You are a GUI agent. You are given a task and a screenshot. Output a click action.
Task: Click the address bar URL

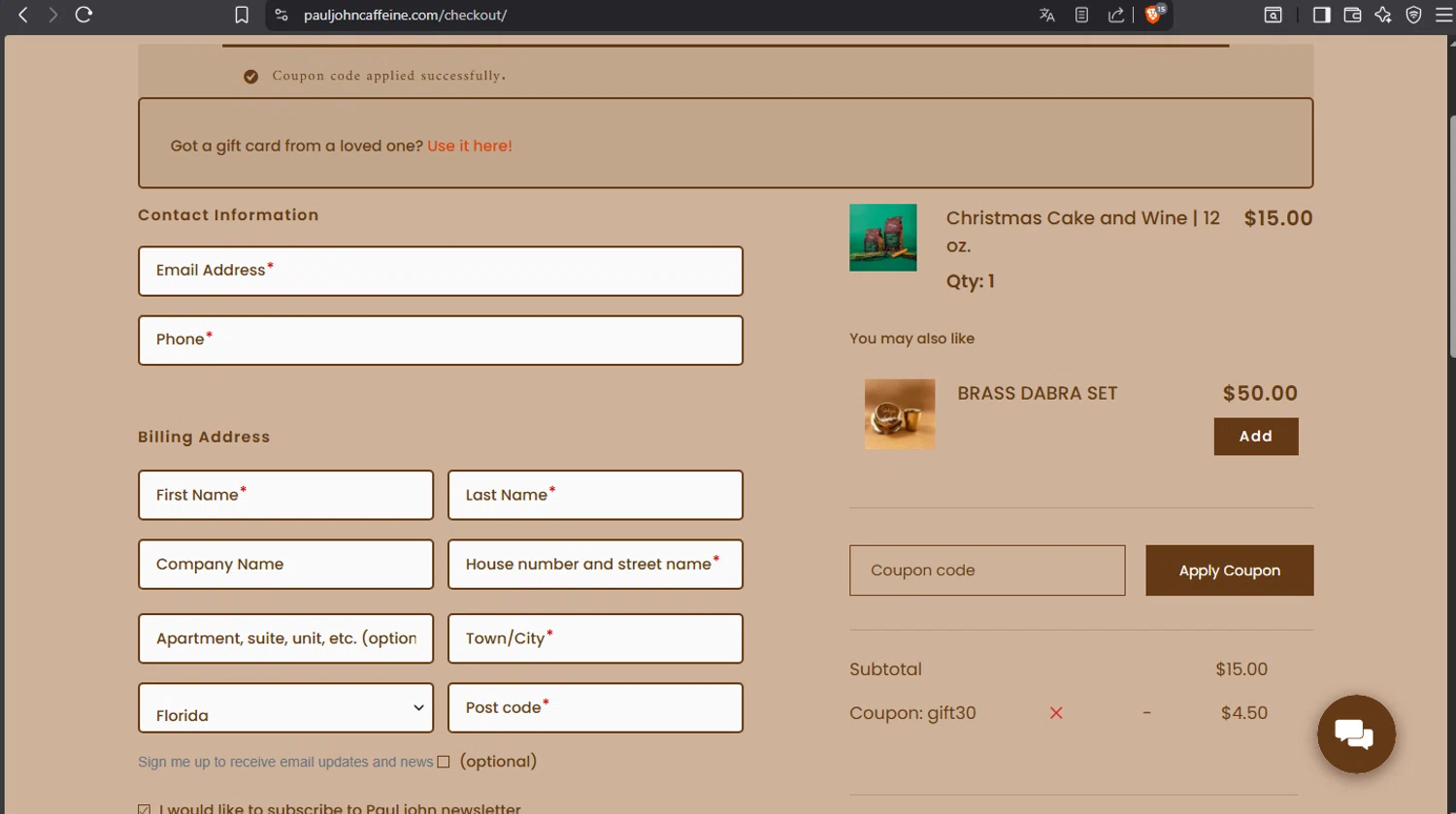point(405,15)
